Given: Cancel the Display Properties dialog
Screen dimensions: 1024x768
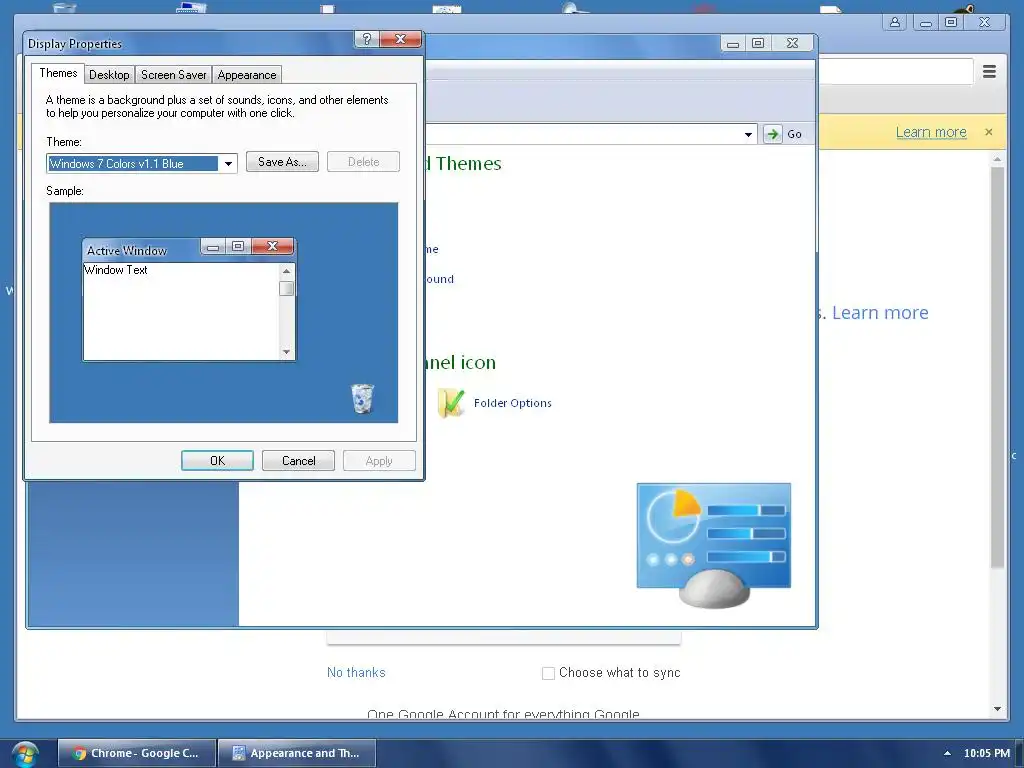Looking at the screenshot, I should pos(298,460).
